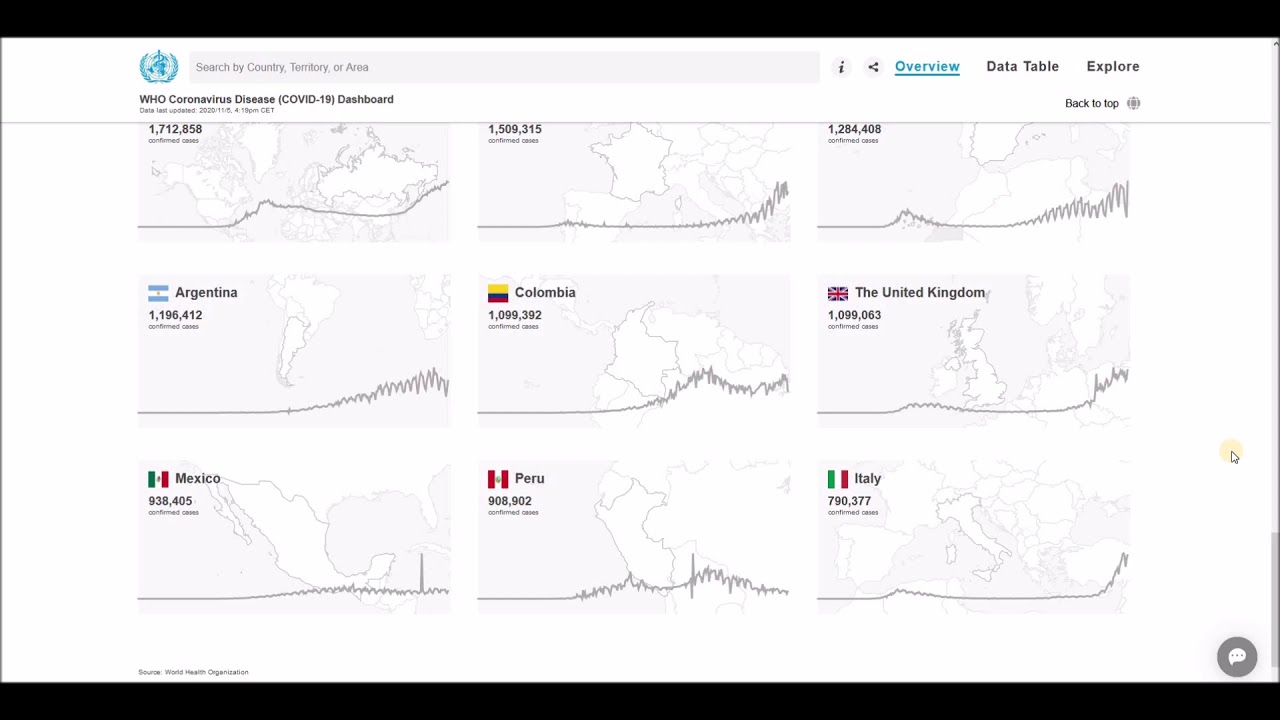1280x720 pixels.
Task: Open the chat bubble button
Action: coord(1237,657)
